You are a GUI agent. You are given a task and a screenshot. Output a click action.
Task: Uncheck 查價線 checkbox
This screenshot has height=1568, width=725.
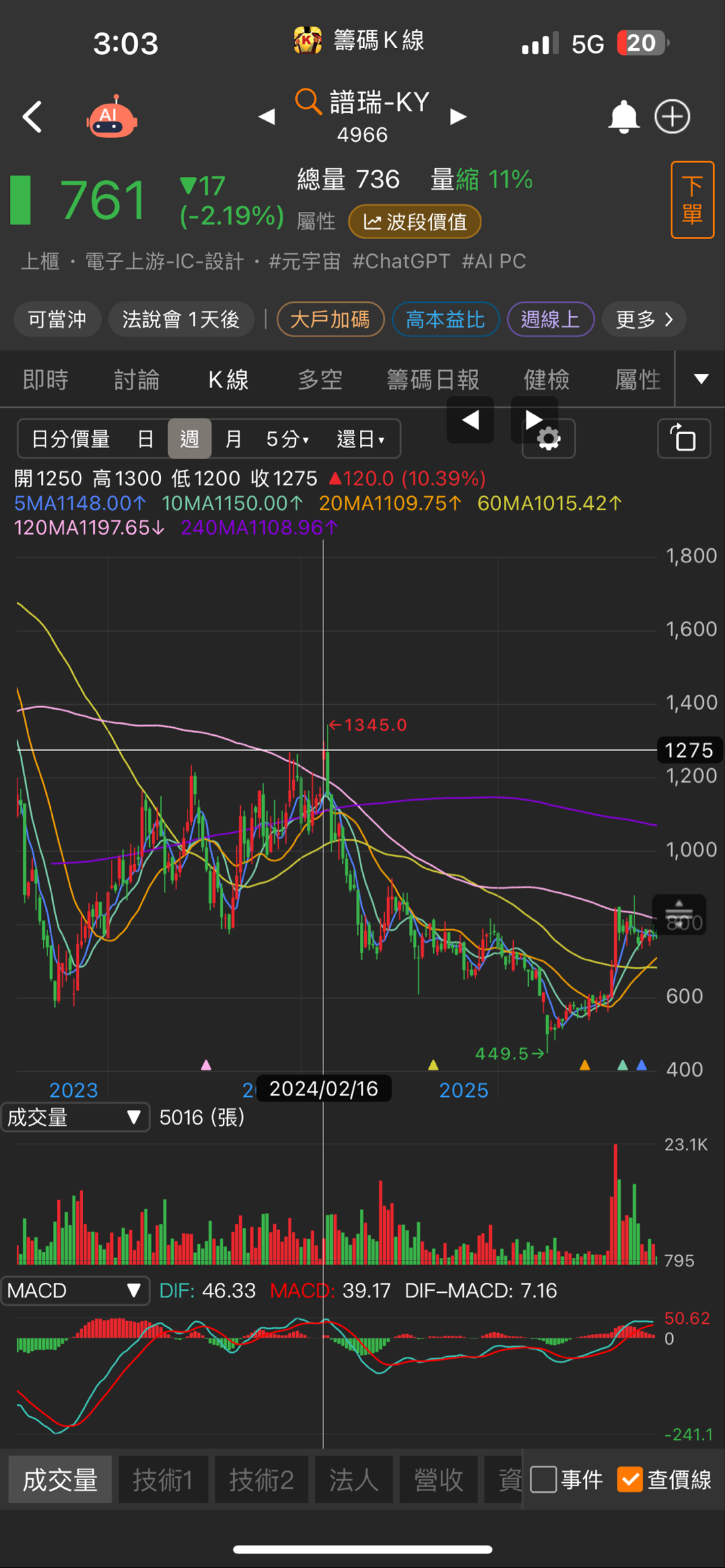coord(629,1480)
